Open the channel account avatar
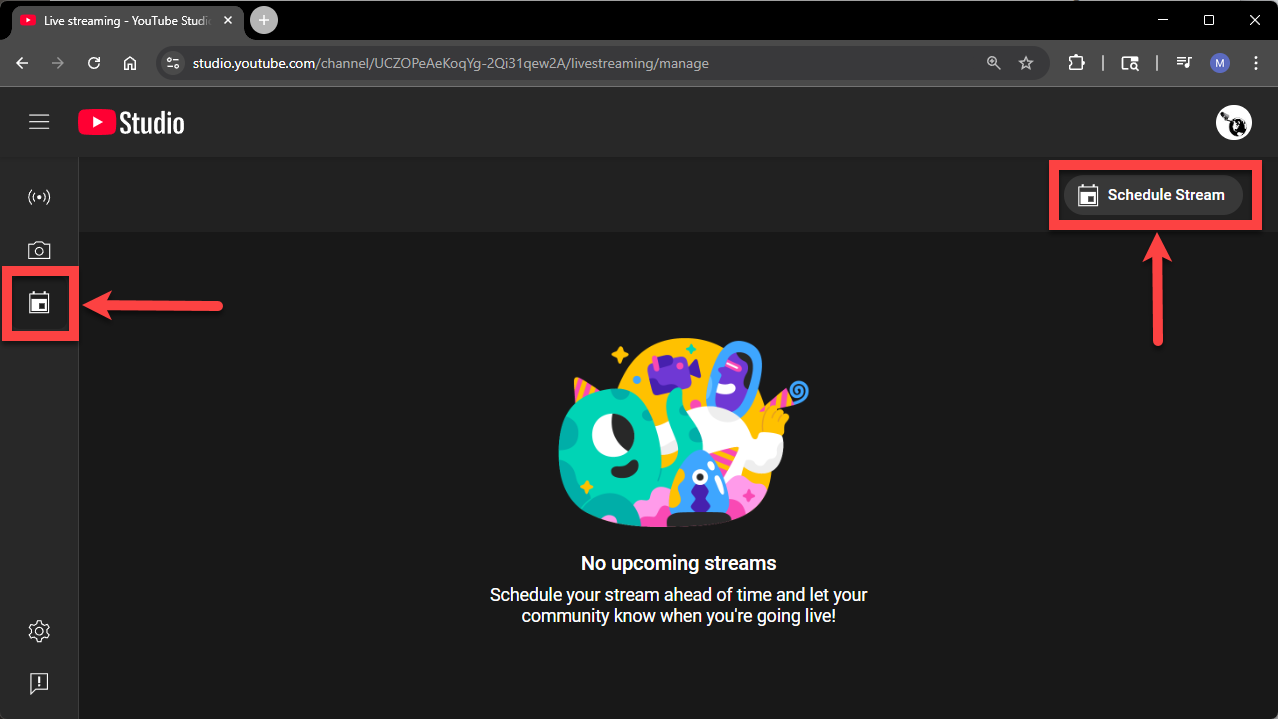This screenshot has height=719, width=1278. (1233, 123)
